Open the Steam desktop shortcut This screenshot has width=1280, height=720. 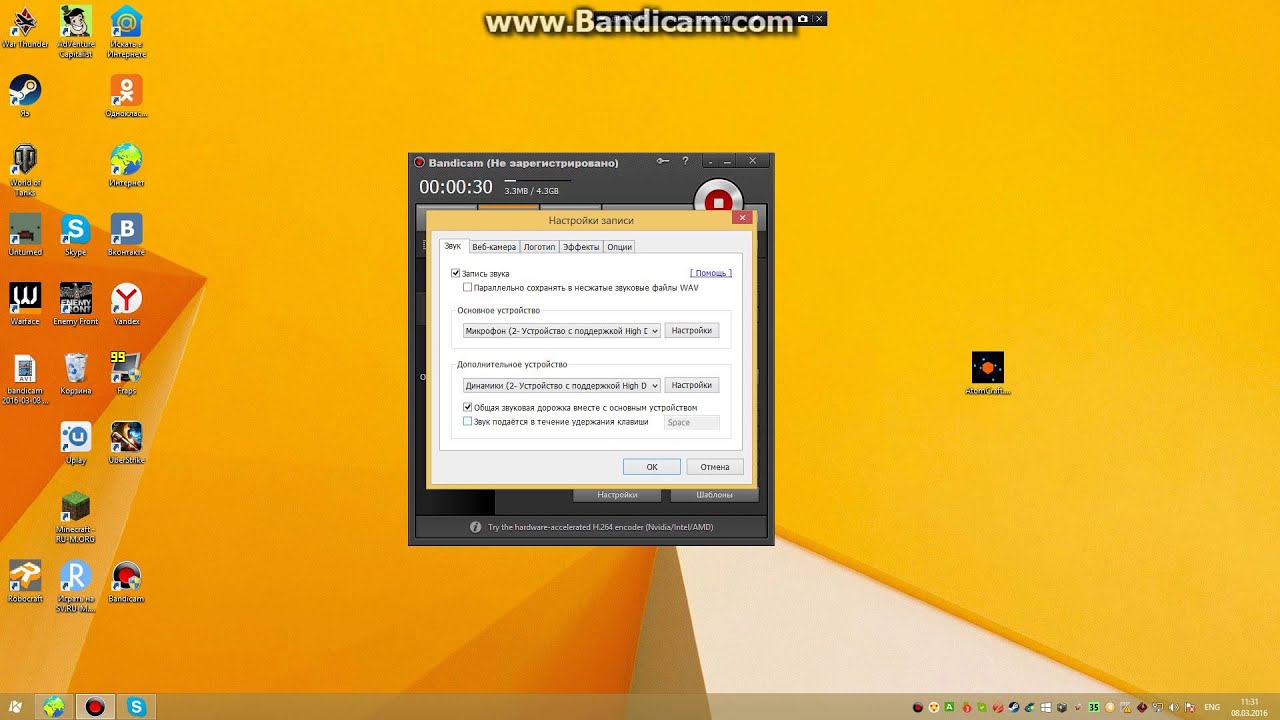(x=25, y=96)
